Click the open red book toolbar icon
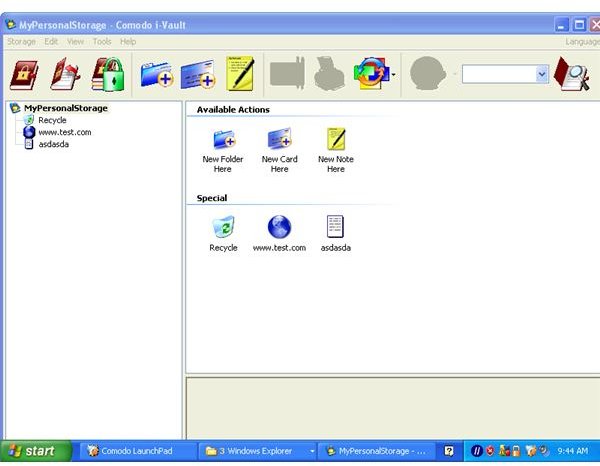 [65, 74]
